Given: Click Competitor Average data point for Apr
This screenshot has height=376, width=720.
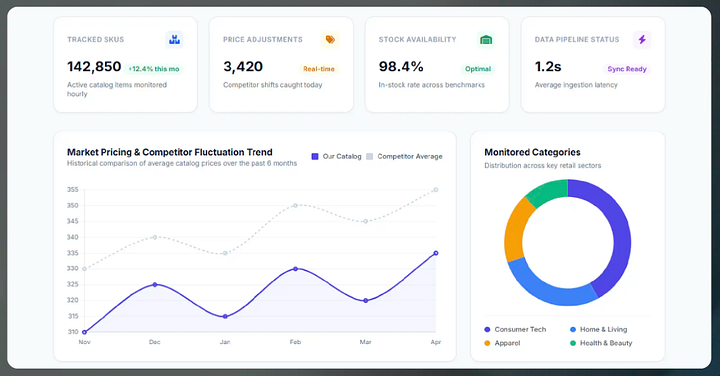Looking at the screenshot, I should 436,190.
